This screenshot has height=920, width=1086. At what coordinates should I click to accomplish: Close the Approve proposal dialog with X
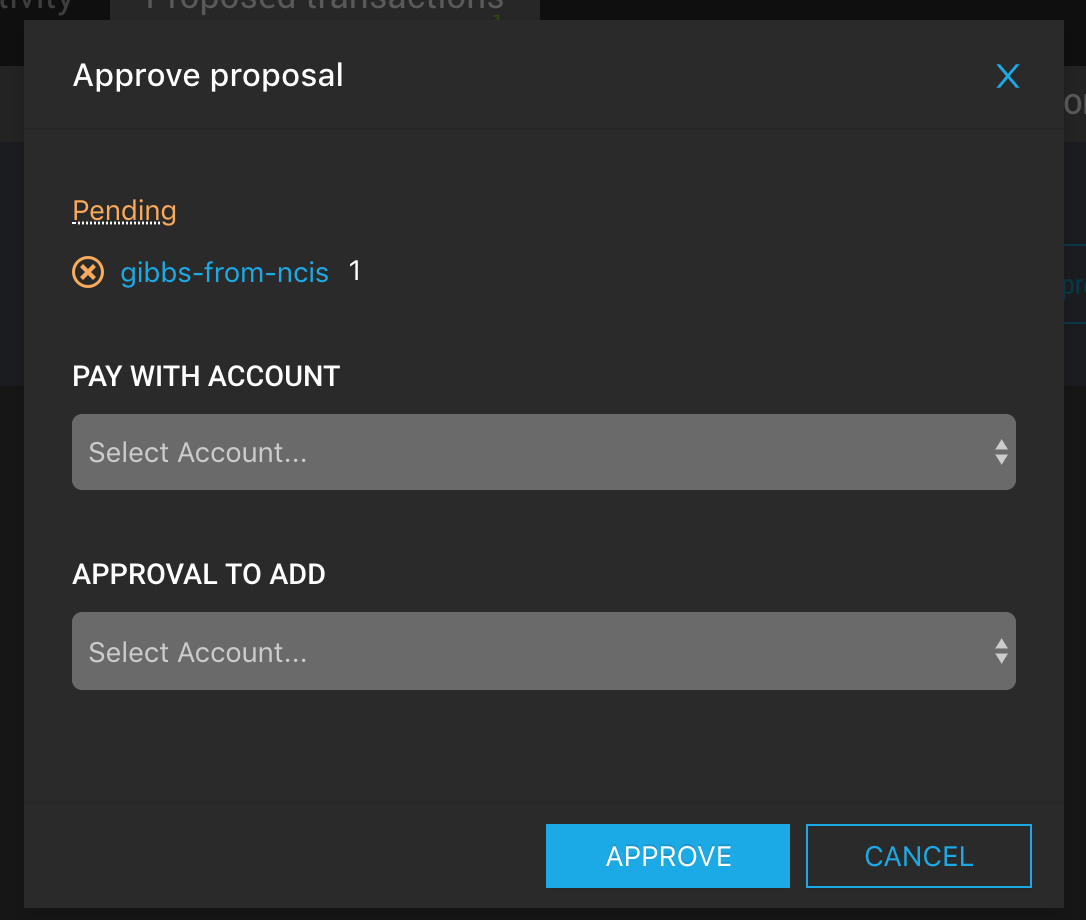click(x=1008, y=76)
